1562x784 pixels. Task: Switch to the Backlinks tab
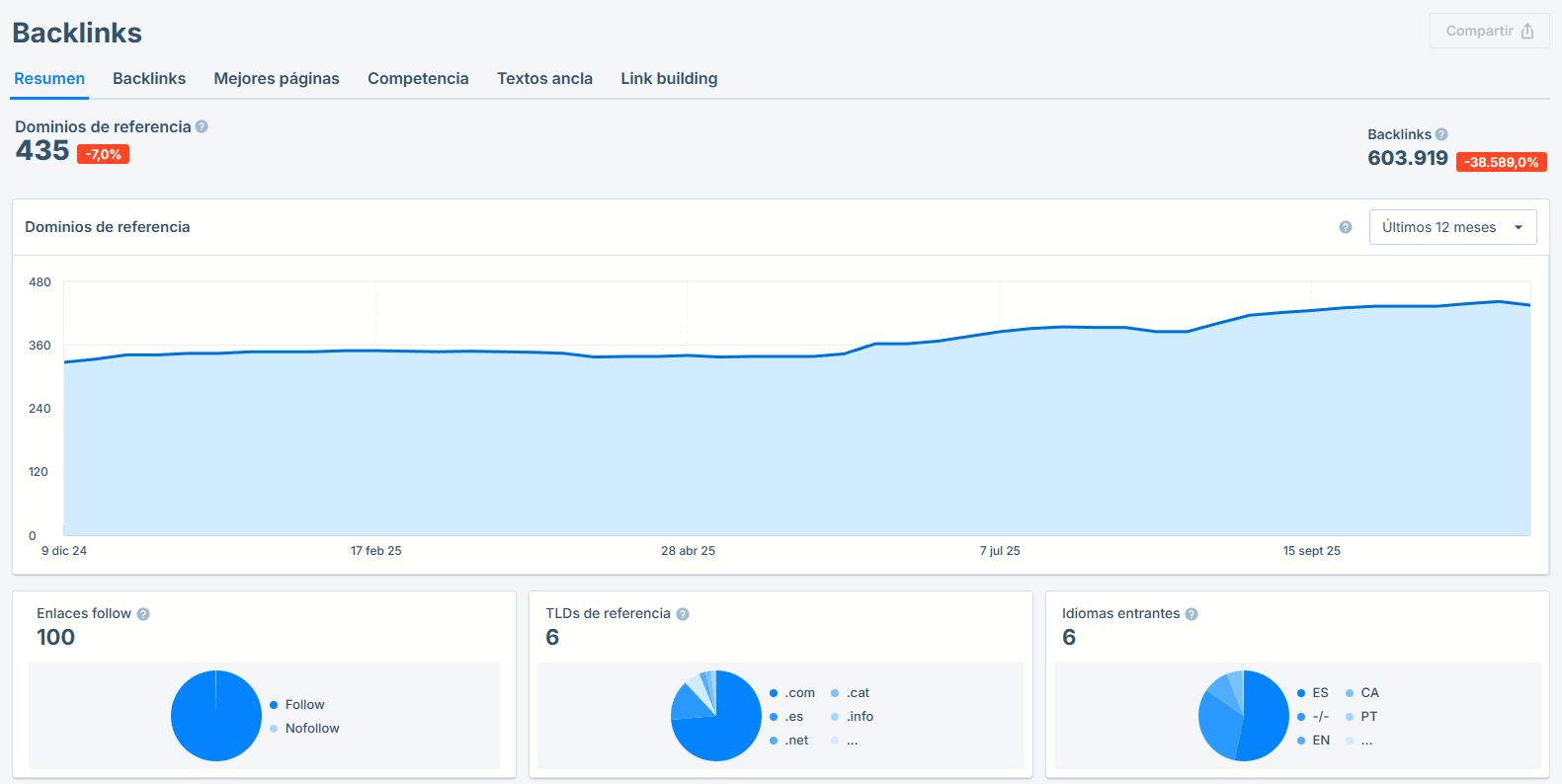coord(149,79)
